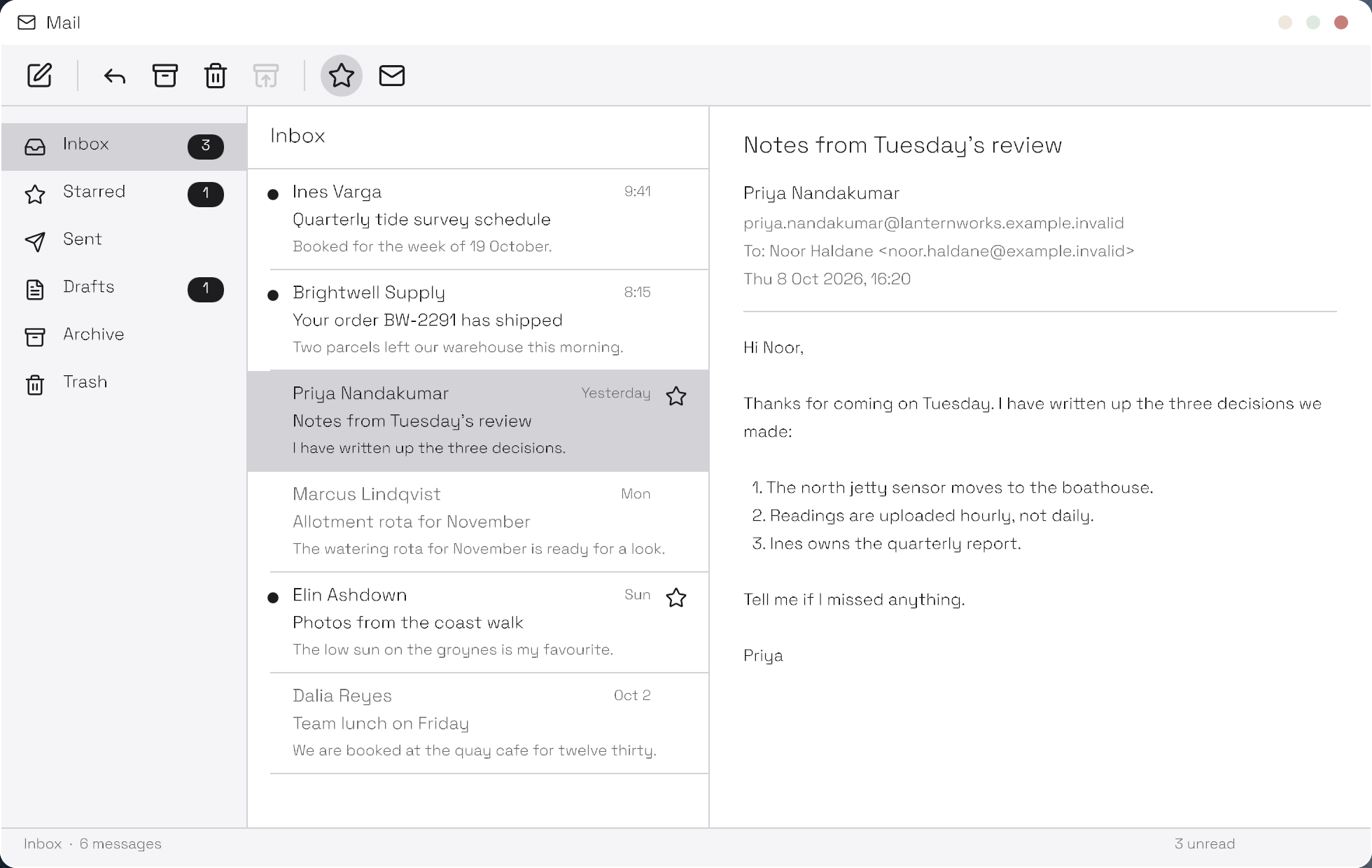Click the Inbox tray icon in the sidebar
This screenshot has width=1372, height=868.
[x=35, y=146]
